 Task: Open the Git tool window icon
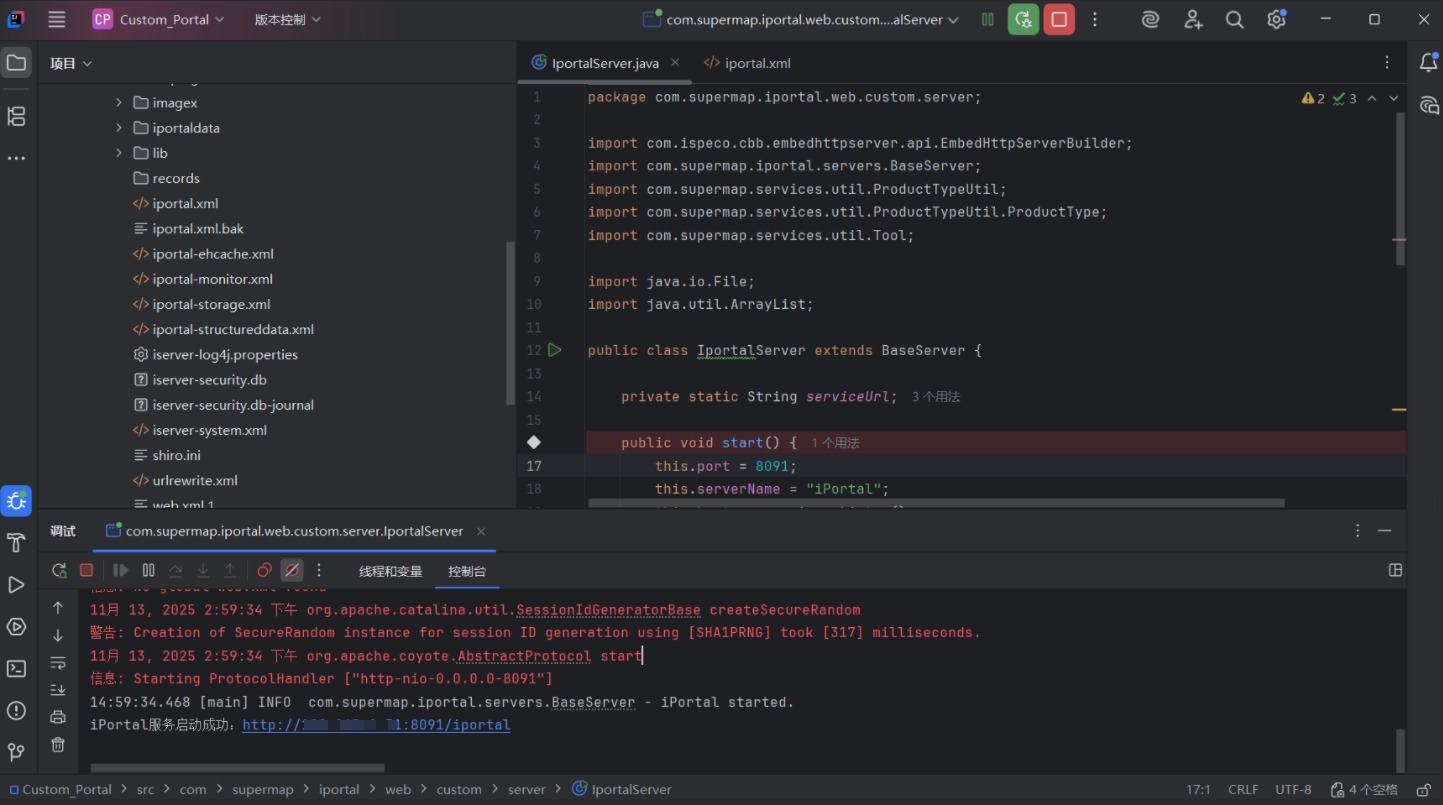[x=16, y=751]
